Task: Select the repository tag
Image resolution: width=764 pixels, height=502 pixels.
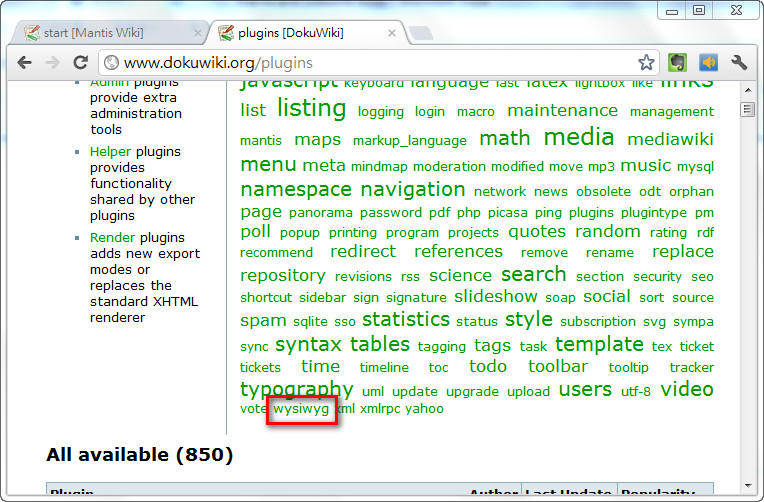Action: click(283, 276)
